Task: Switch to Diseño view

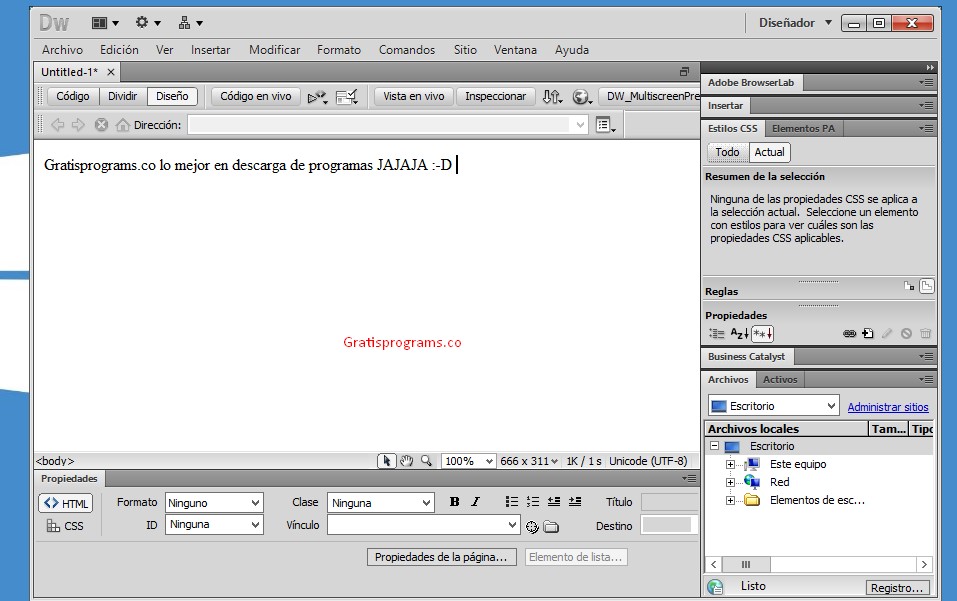Action: 172,96
